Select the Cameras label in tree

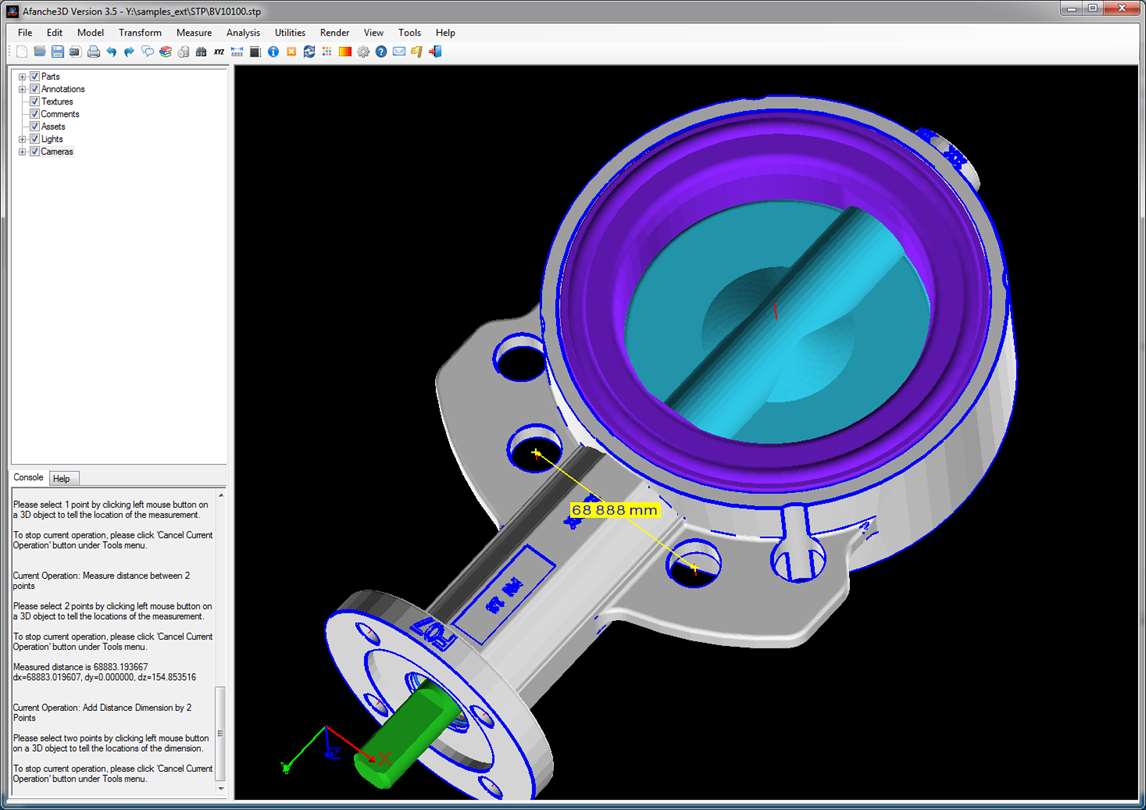(x=57, y=151)
